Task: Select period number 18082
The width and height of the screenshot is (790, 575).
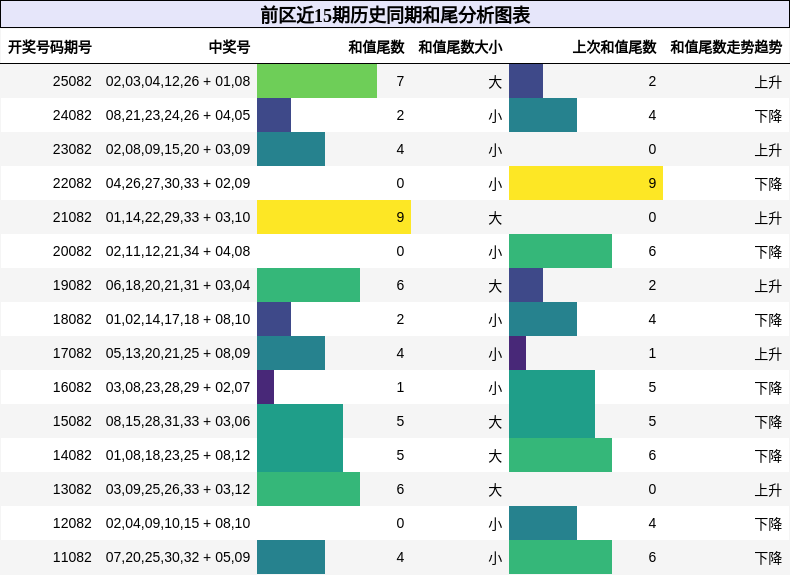Action: (x=72, y=320)
